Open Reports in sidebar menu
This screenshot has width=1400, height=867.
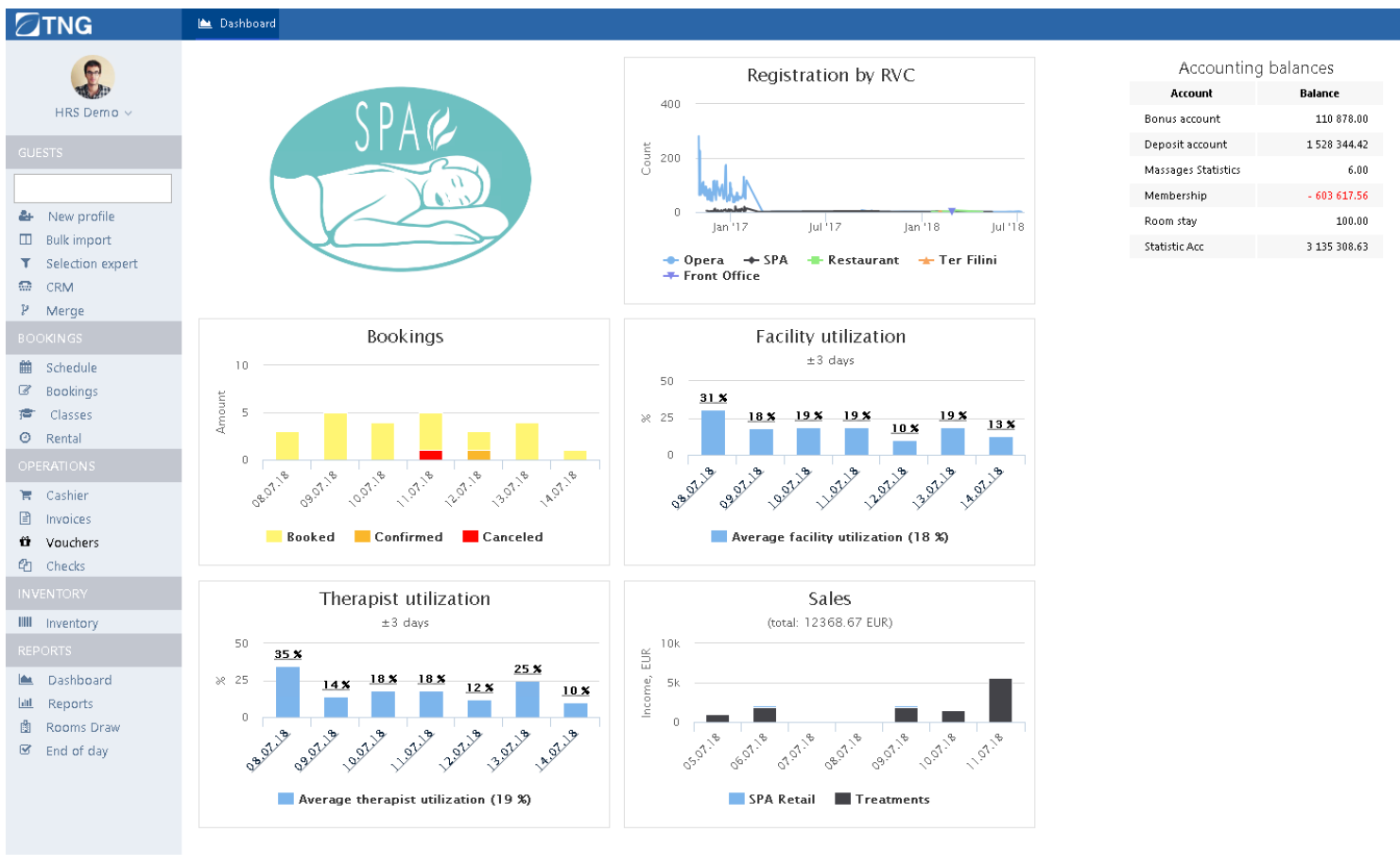70,704
